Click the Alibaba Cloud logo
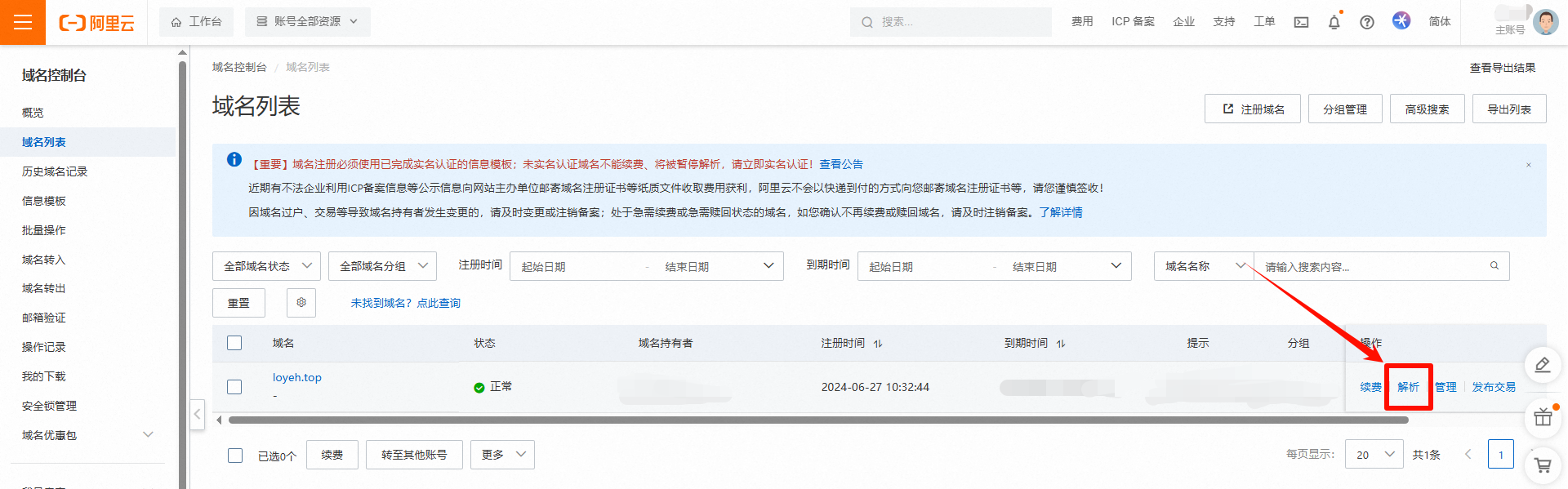This screenshot has width=1568, height=489. click(96, 23)
